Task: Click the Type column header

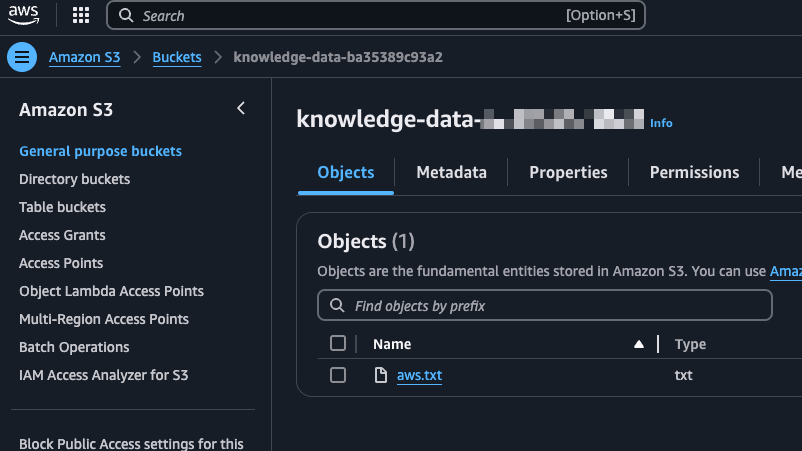Action: pos(690,345)
